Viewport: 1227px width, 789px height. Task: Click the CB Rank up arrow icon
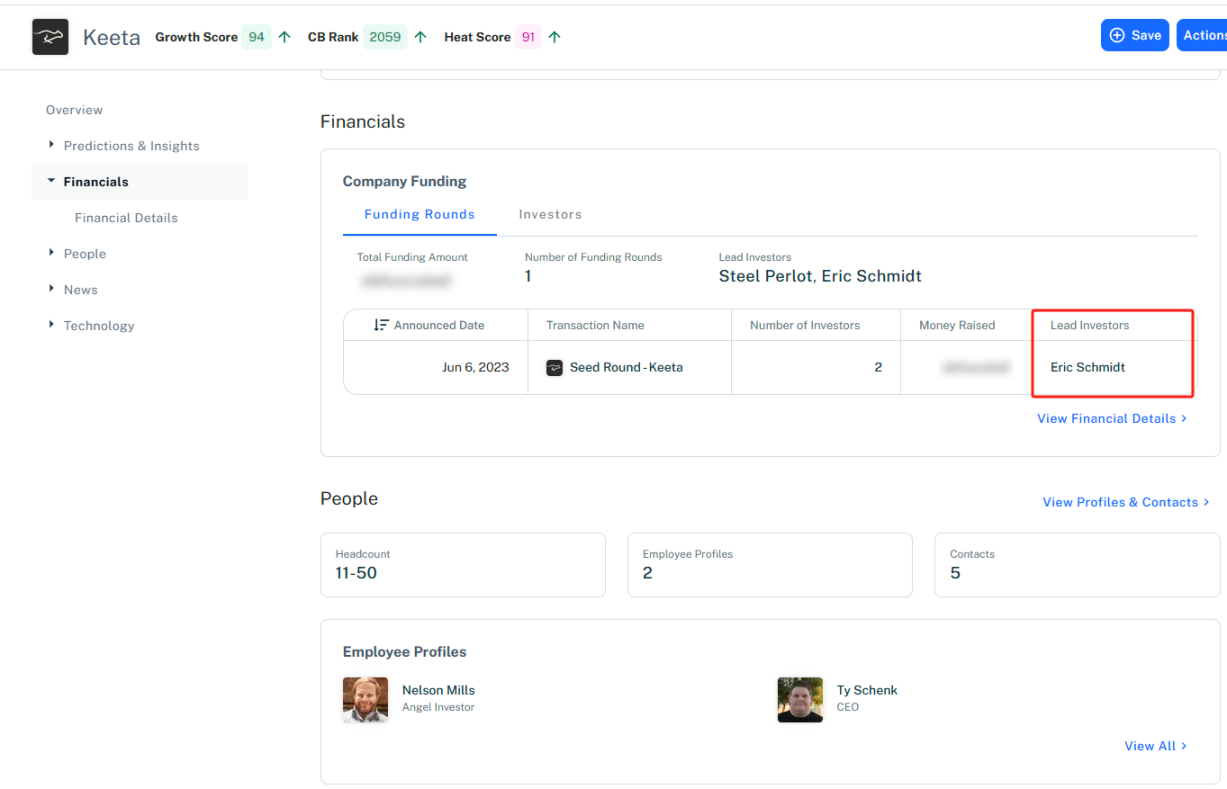coord(421,37)
